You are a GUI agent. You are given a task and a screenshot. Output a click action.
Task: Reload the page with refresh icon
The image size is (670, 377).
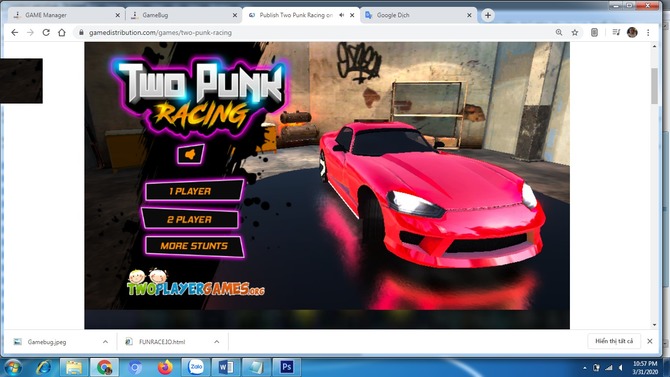tap(46, 32)
